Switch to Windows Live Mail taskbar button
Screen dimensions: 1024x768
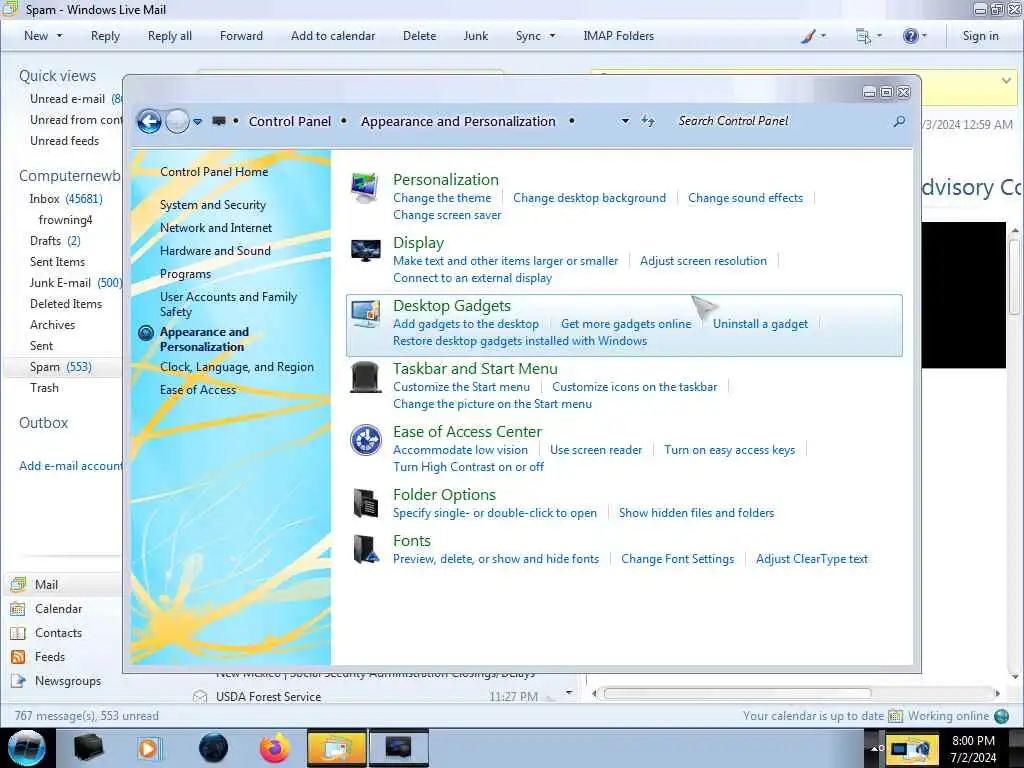(337, 748)
